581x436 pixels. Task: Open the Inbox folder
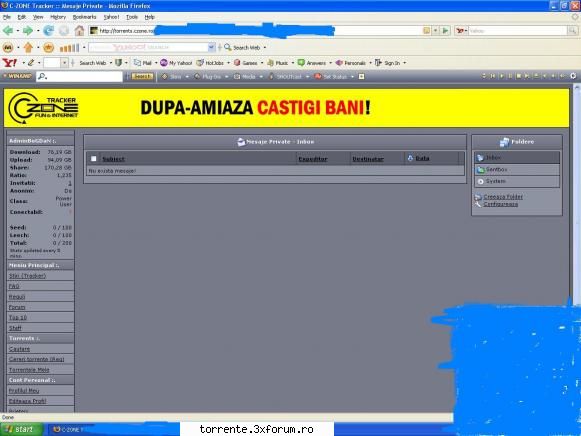pyautogui.click(x=517, y=158)
